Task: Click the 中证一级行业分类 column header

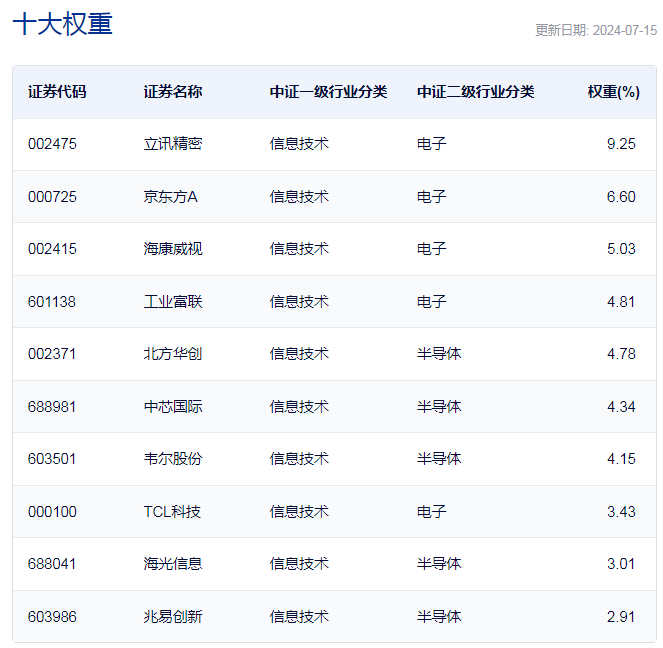Action: 329,92
